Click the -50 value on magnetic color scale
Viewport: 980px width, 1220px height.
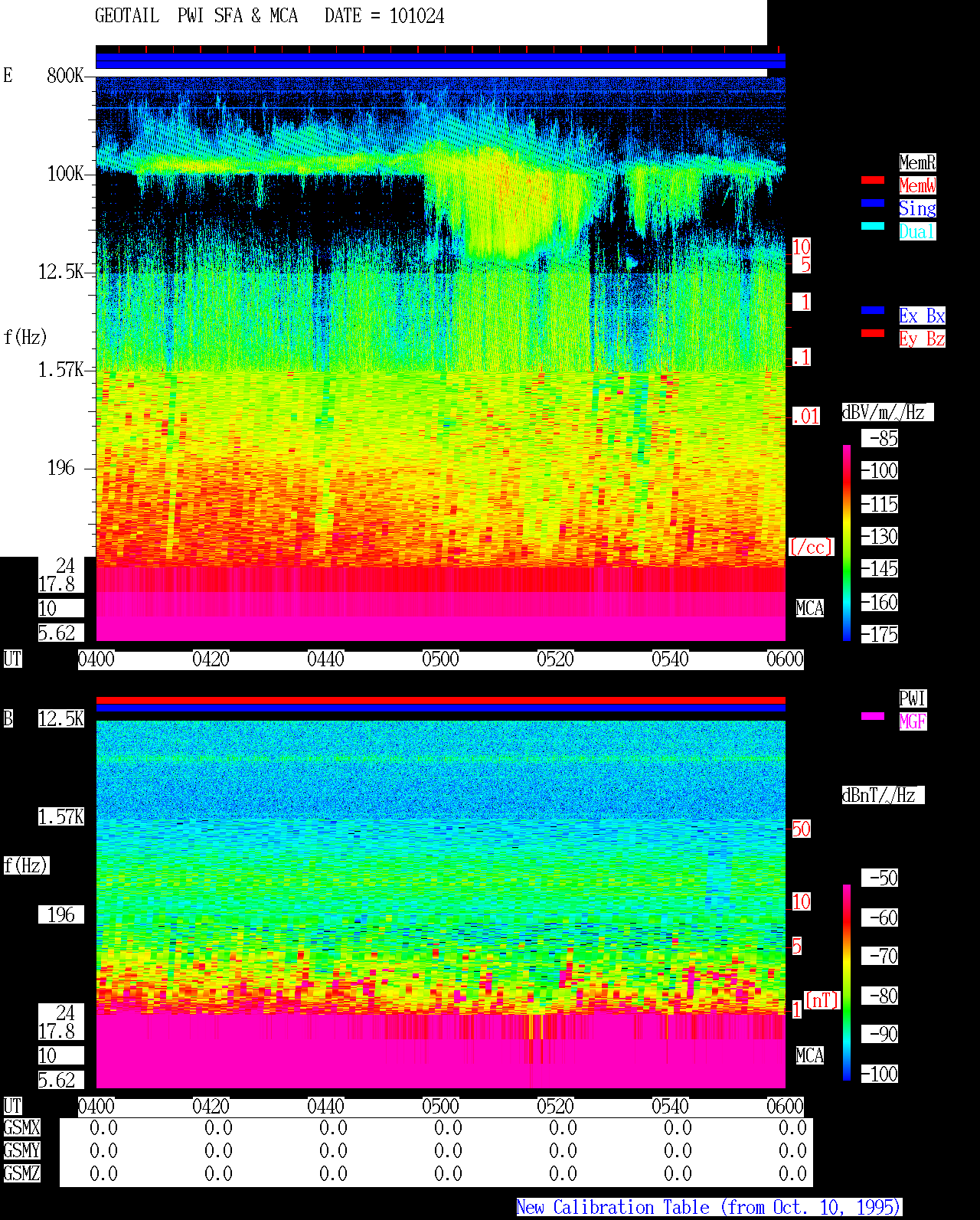(x=880, y=878)
